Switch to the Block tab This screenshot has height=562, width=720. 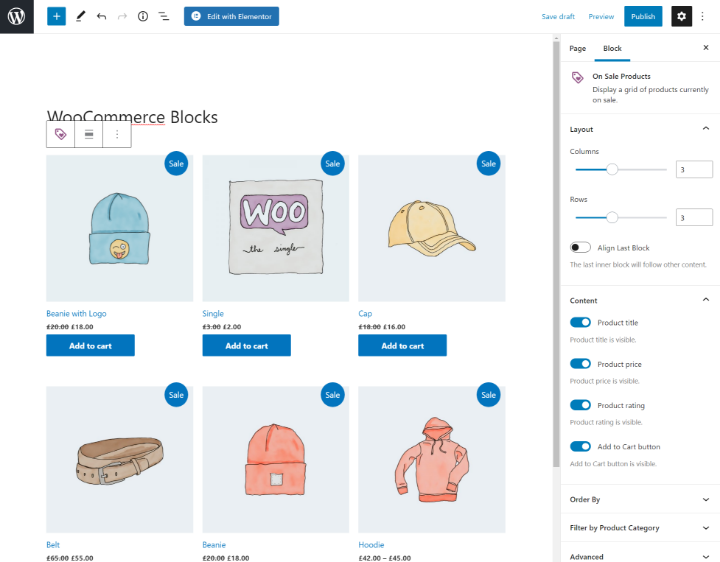tap(612, 48)
